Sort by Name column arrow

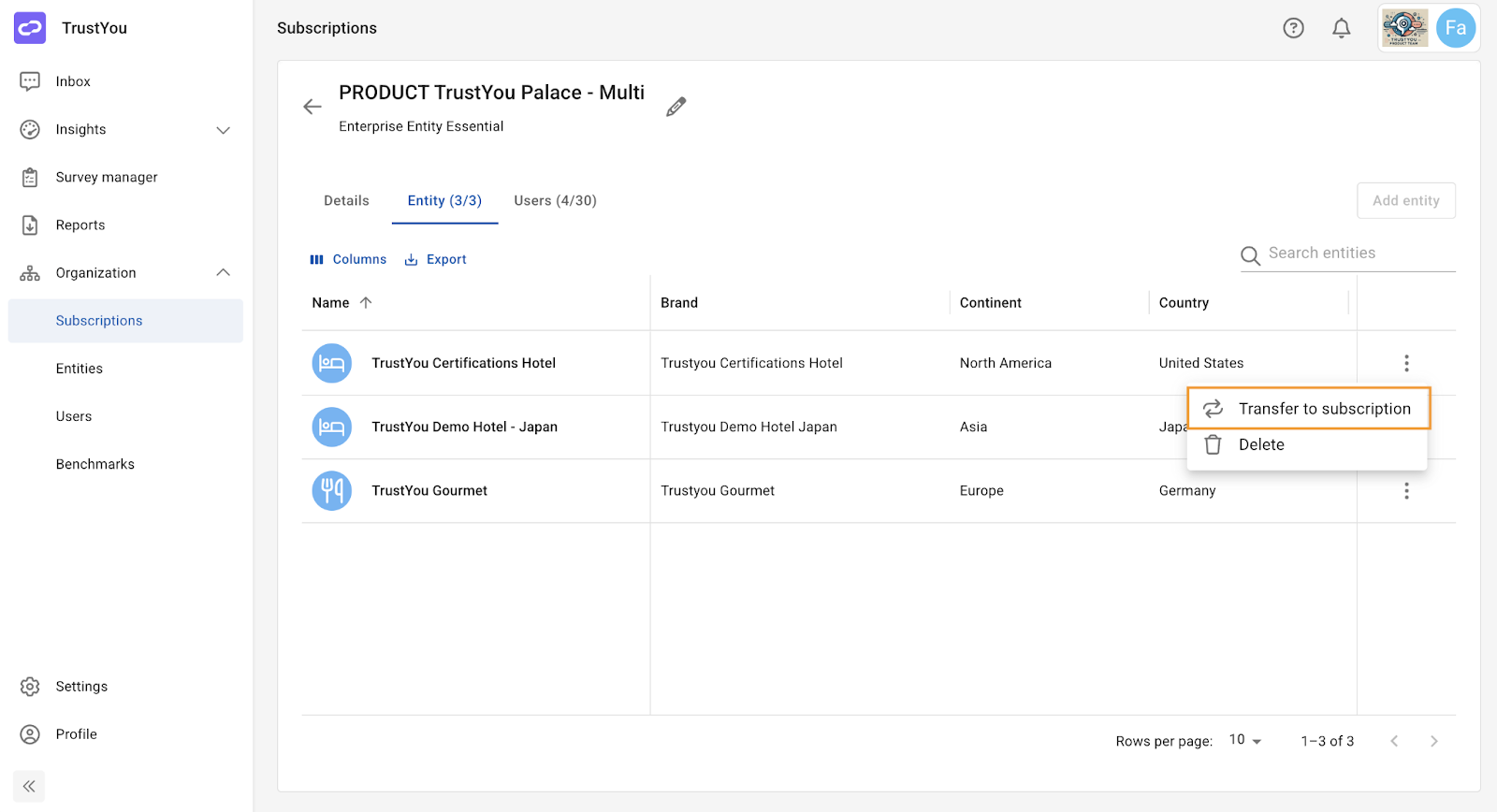point(366,302)
